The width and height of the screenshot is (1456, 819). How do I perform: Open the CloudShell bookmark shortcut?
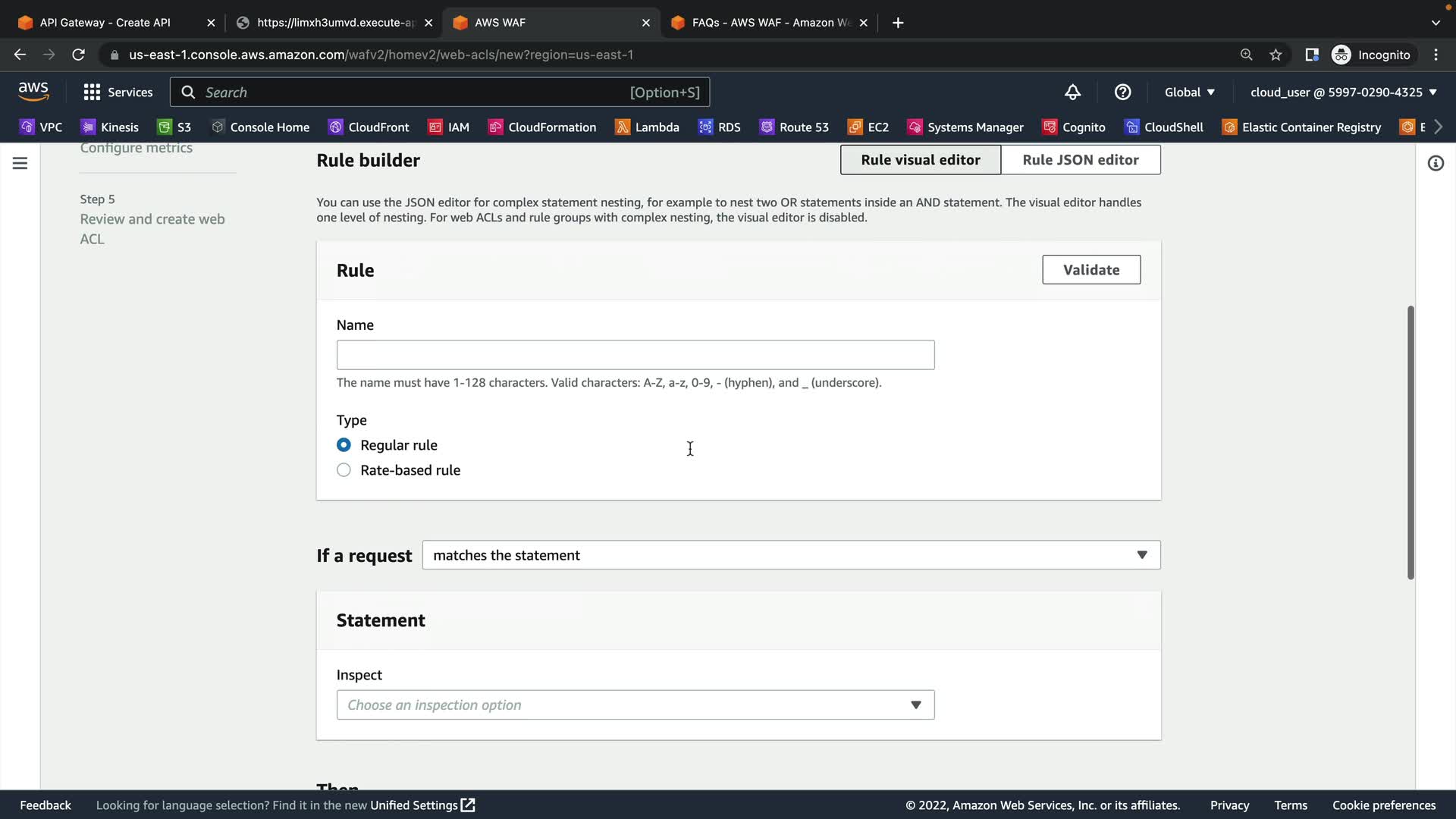1164,127
